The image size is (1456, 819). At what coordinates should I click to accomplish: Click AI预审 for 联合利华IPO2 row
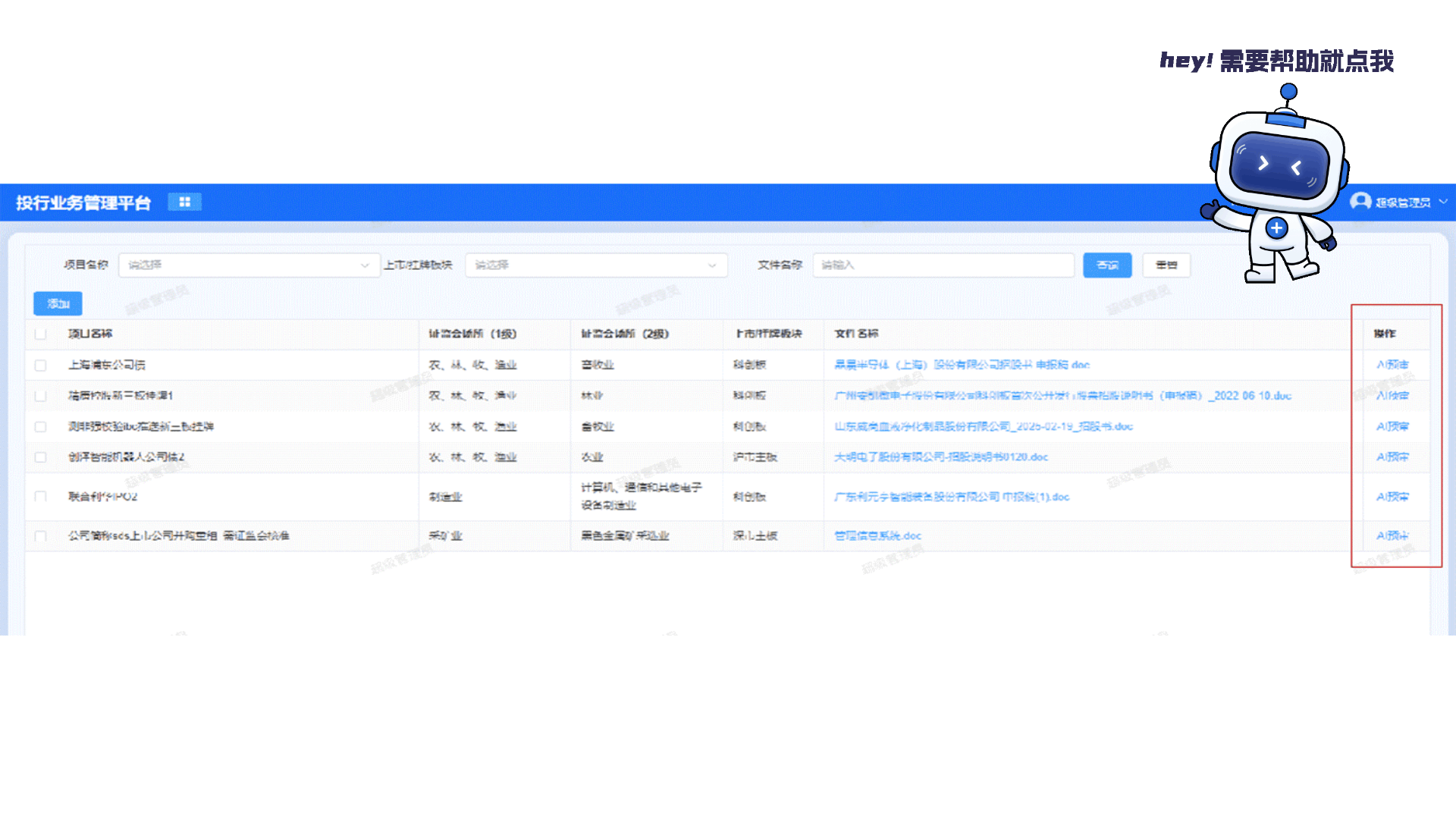click(1392, 497)
